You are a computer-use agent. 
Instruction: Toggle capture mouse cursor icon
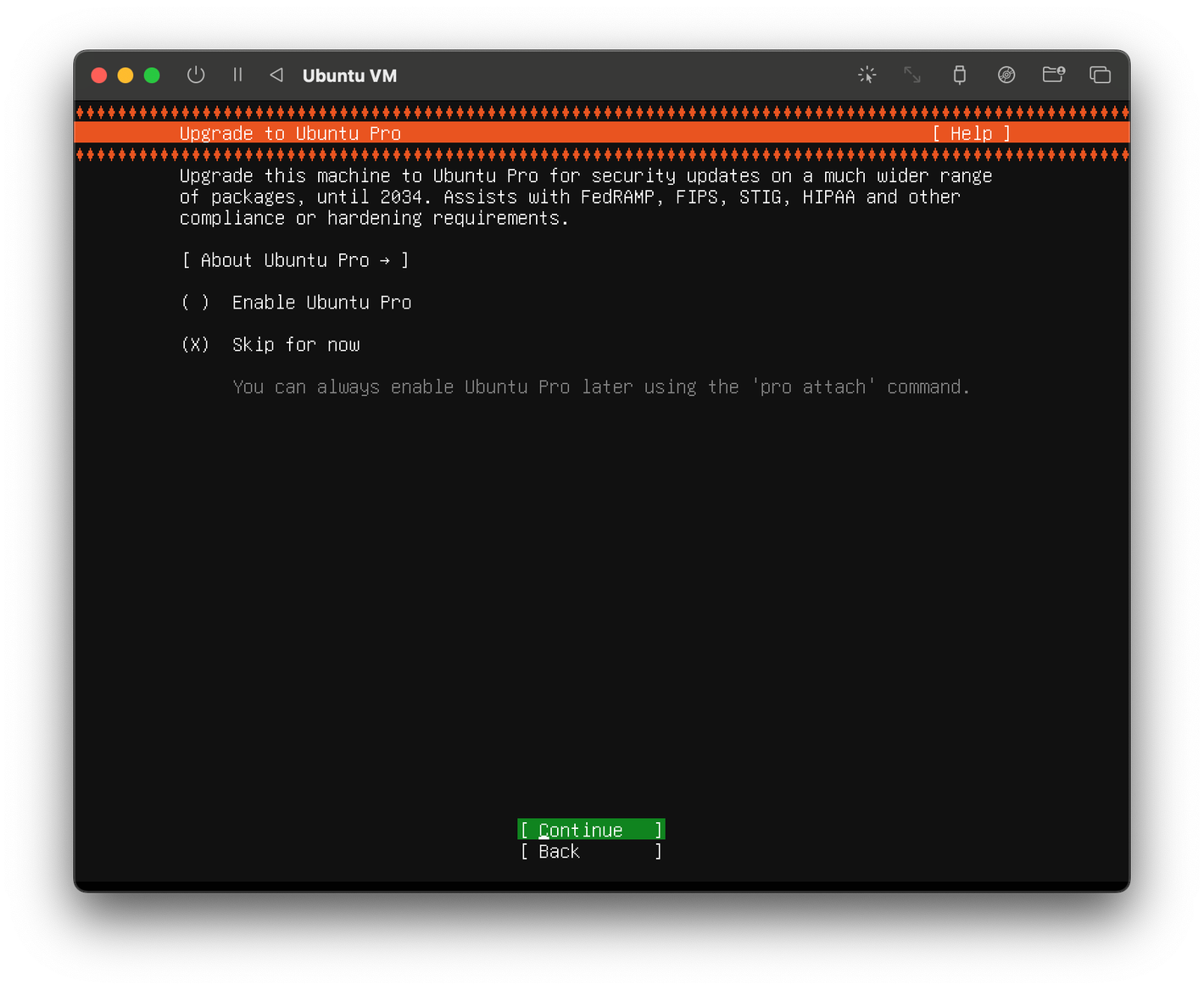867,75
